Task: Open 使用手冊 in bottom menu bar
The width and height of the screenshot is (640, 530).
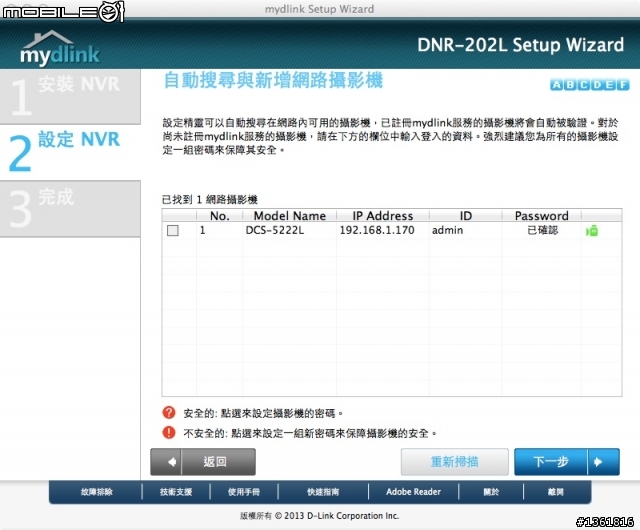Action: tap(244, 492)
